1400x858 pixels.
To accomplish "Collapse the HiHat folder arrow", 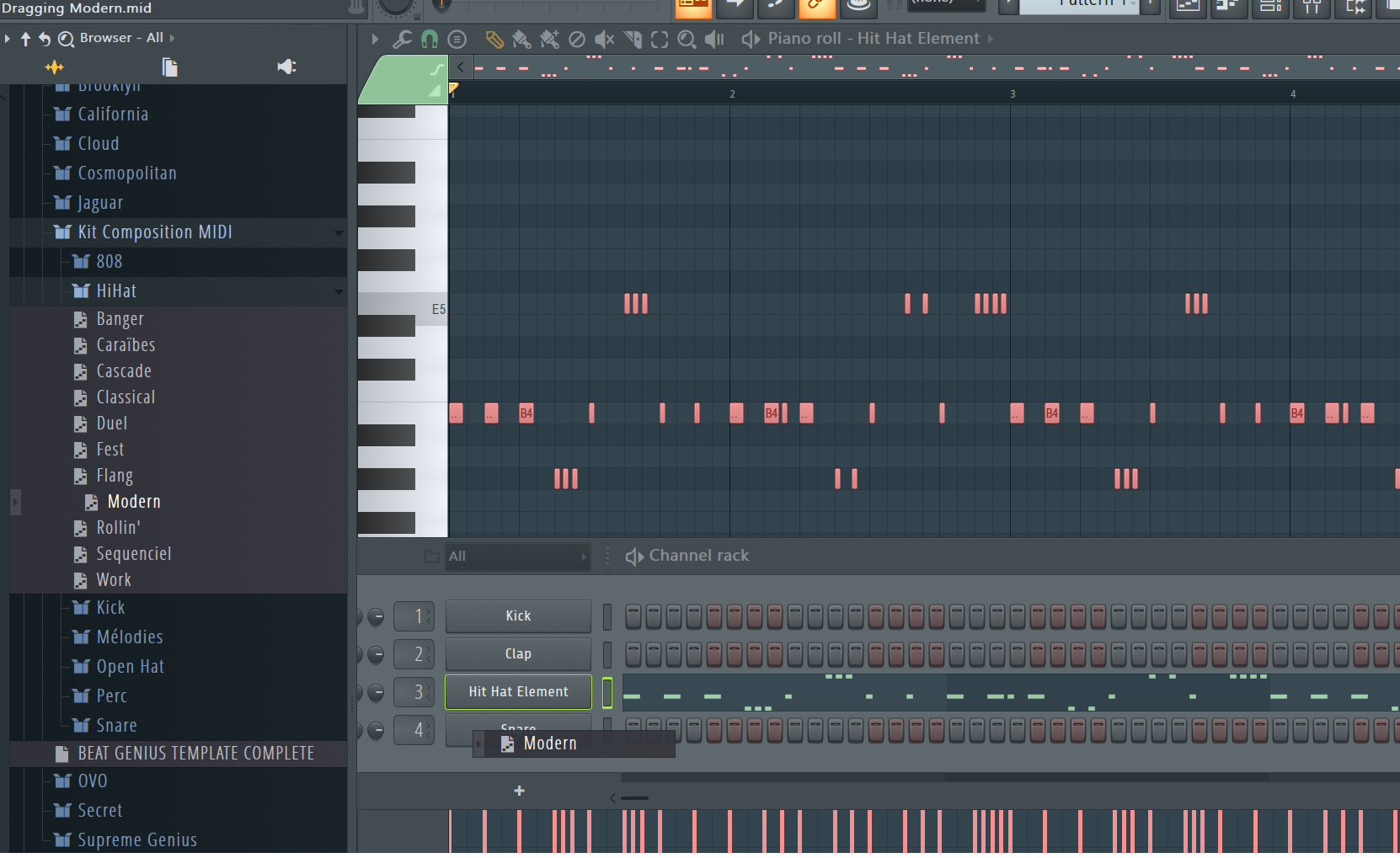I will pyautogui.click(x=339, y=292).
